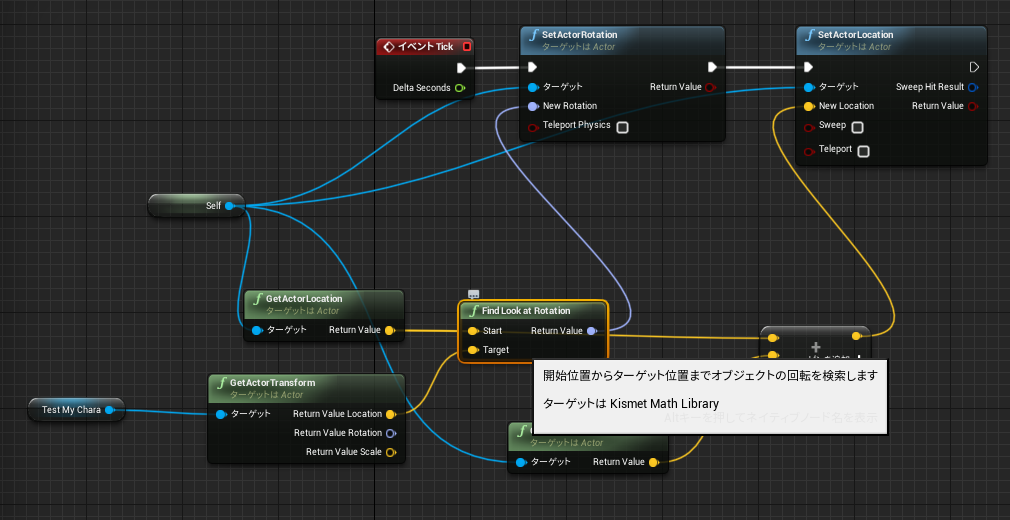This screenshot has height=520, width=1010.
Task: Click the SetActorLocation New Location pin
Action: pos(808,106)
